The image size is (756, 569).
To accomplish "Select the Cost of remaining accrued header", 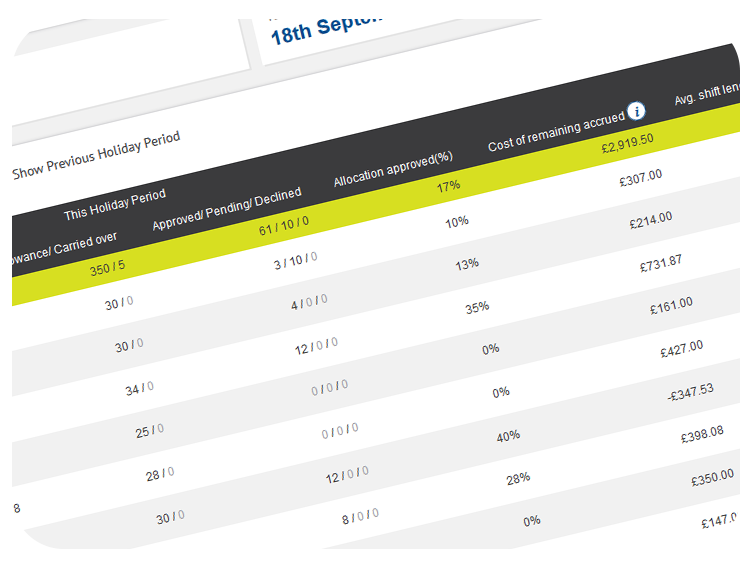I will click(556, 130).
